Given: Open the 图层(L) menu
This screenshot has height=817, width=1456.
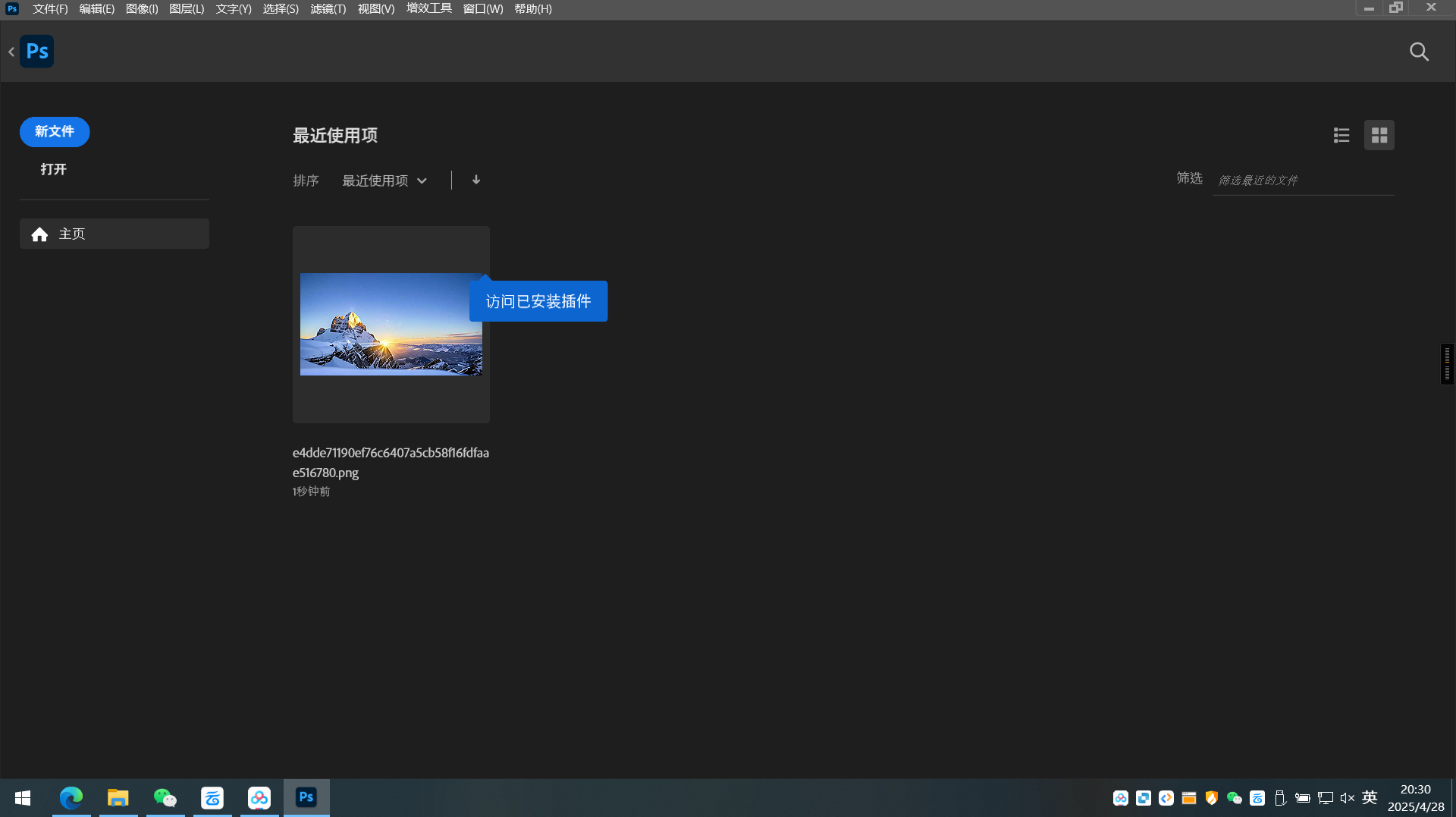Looking at the screenshot, I should click(187, 9).
